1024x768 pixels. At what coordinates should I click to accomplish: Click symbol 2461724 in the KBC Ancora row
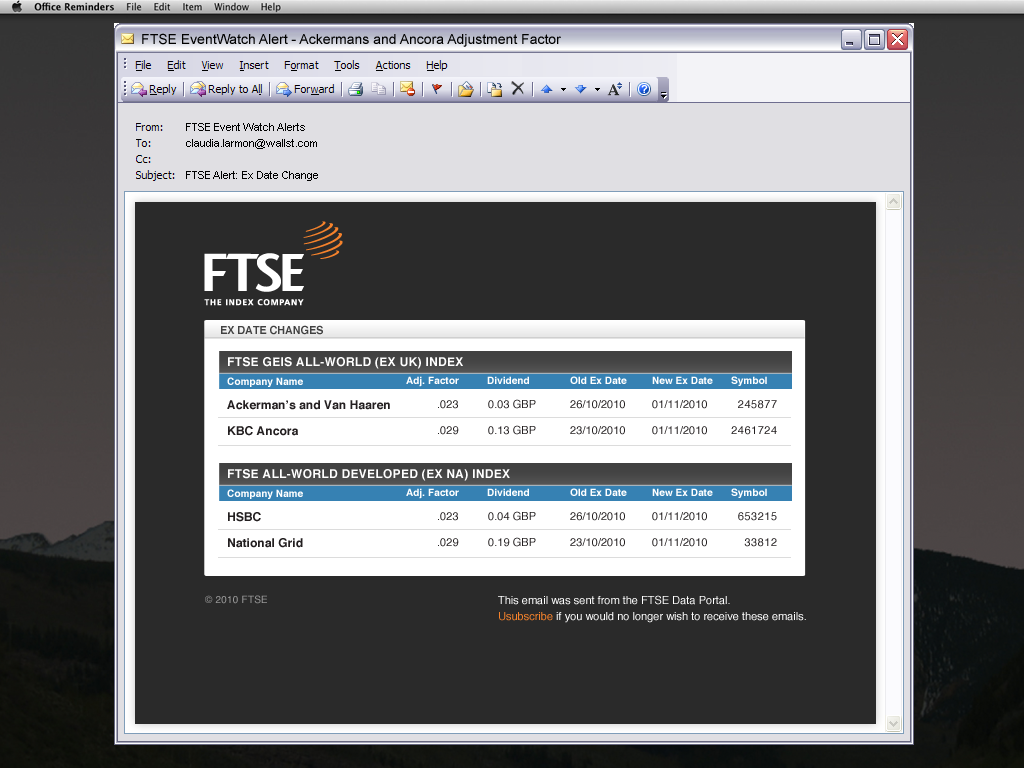pyautogui.click(x=754, y=430)
